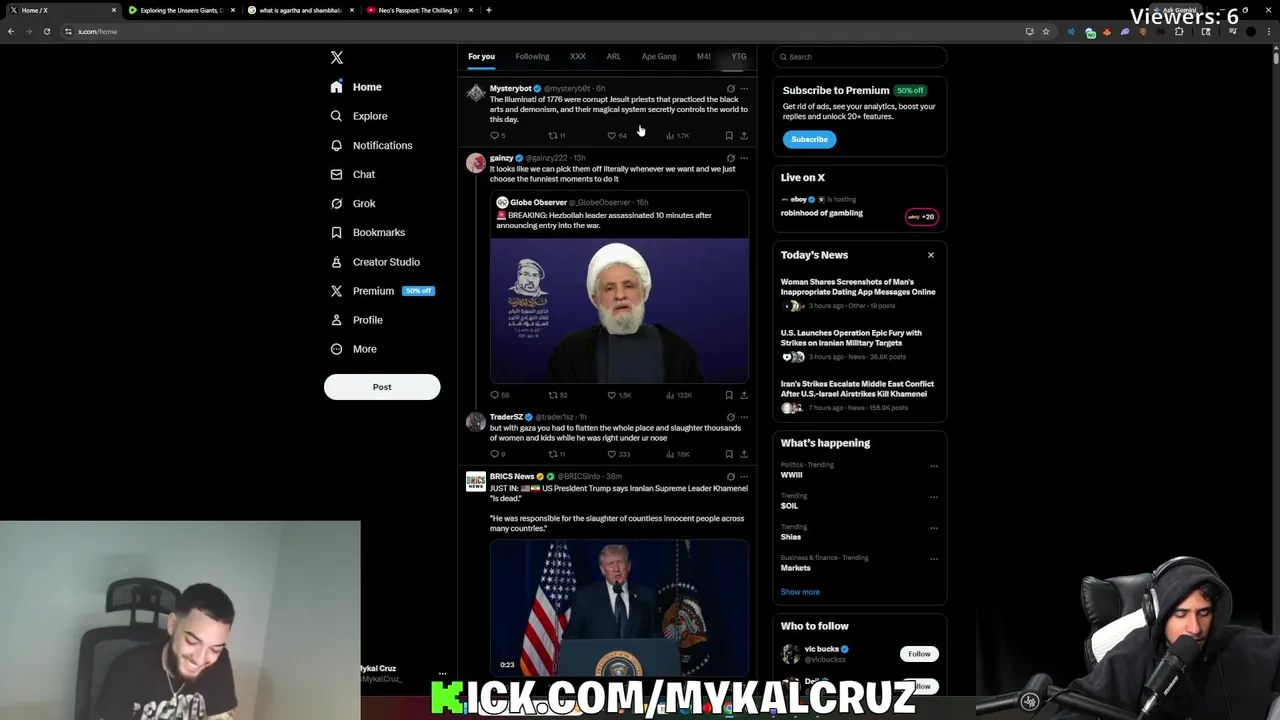
Task: Follow vic bucks
Action: tap(919, 654)
